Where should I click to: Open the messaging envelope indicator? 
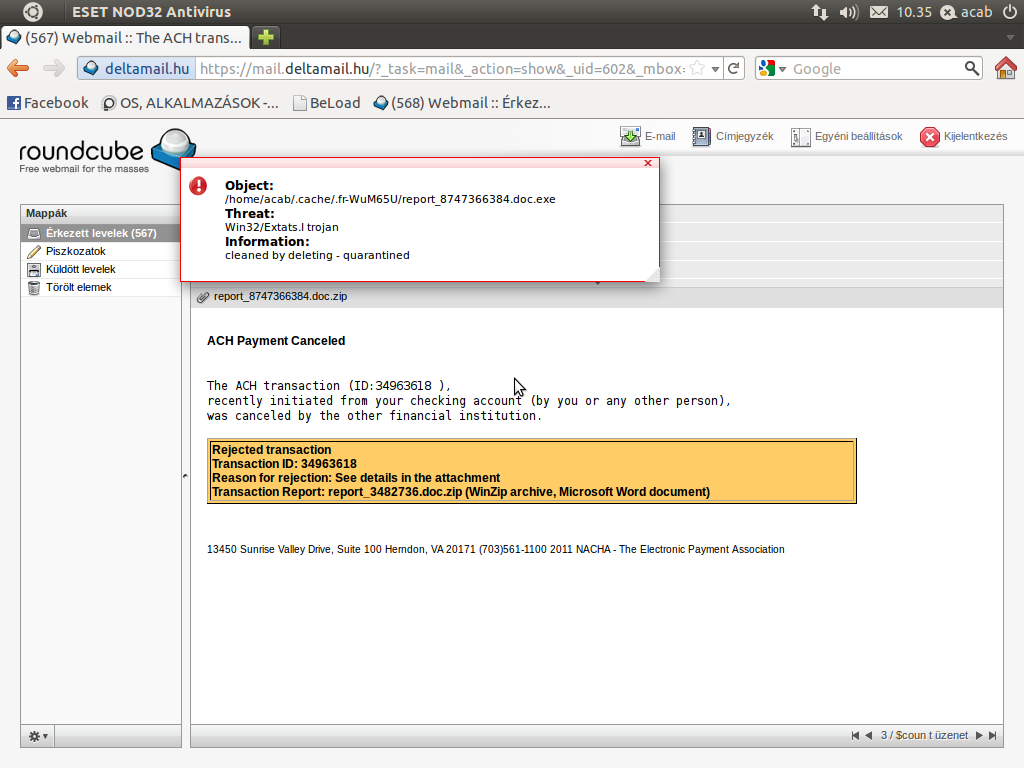(x=879, y=12)
